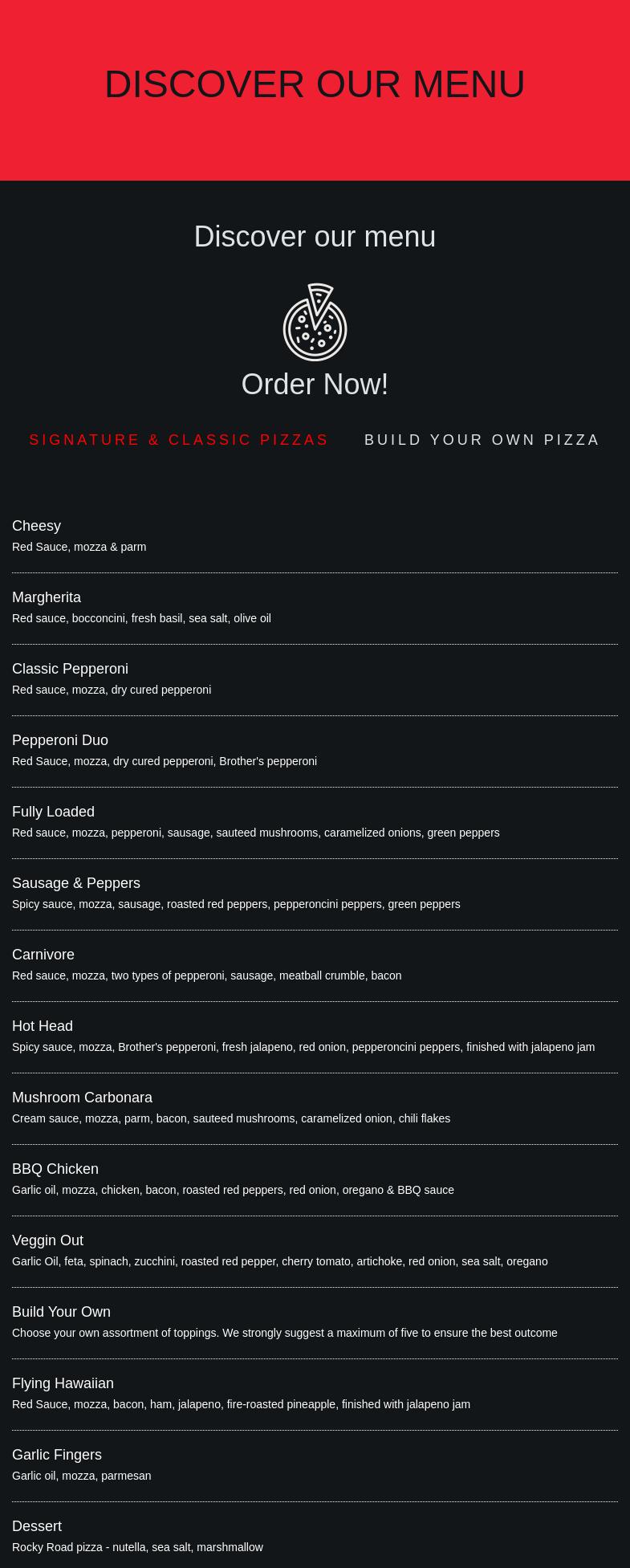Screen dimensions: 630x1568
Task: Pick the Sausage & Peppers item
Action: click(x=76, y=883)
